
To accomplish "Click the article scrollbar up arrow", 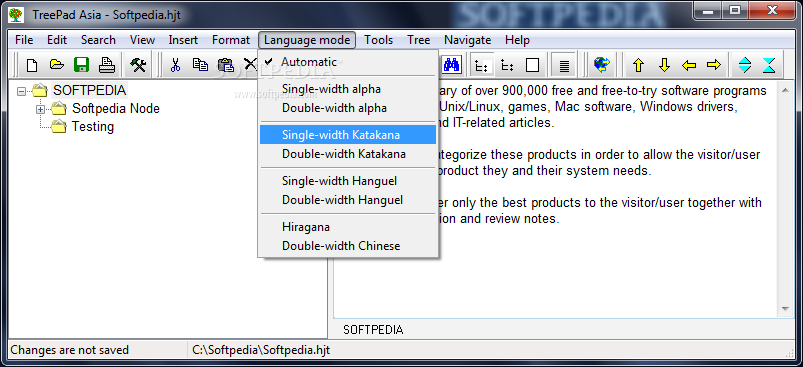I will pyautogui.click(x=785, y=90).
